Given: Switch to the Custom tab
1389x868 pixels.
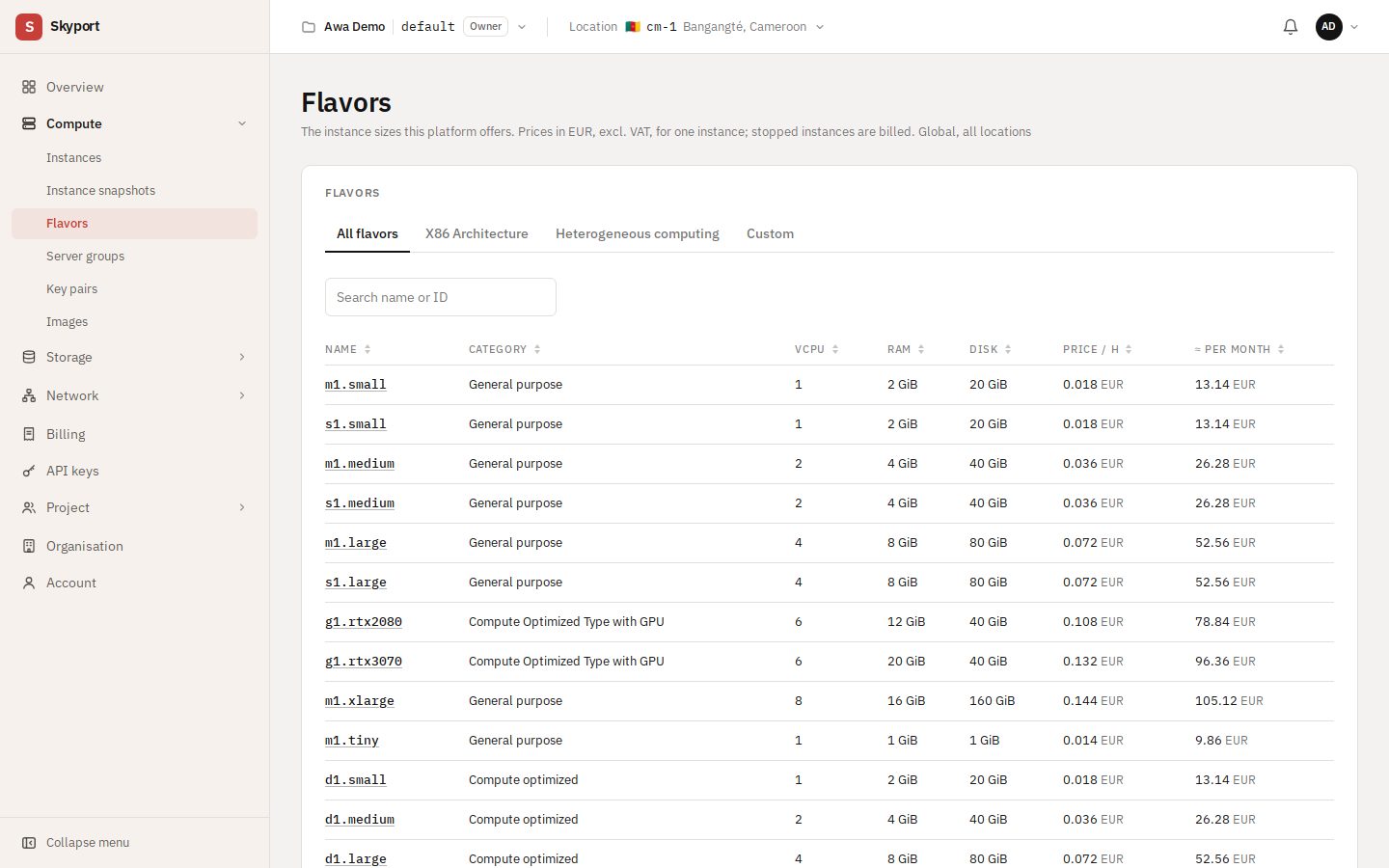Looking at the screenshot, I should [770, 233].
